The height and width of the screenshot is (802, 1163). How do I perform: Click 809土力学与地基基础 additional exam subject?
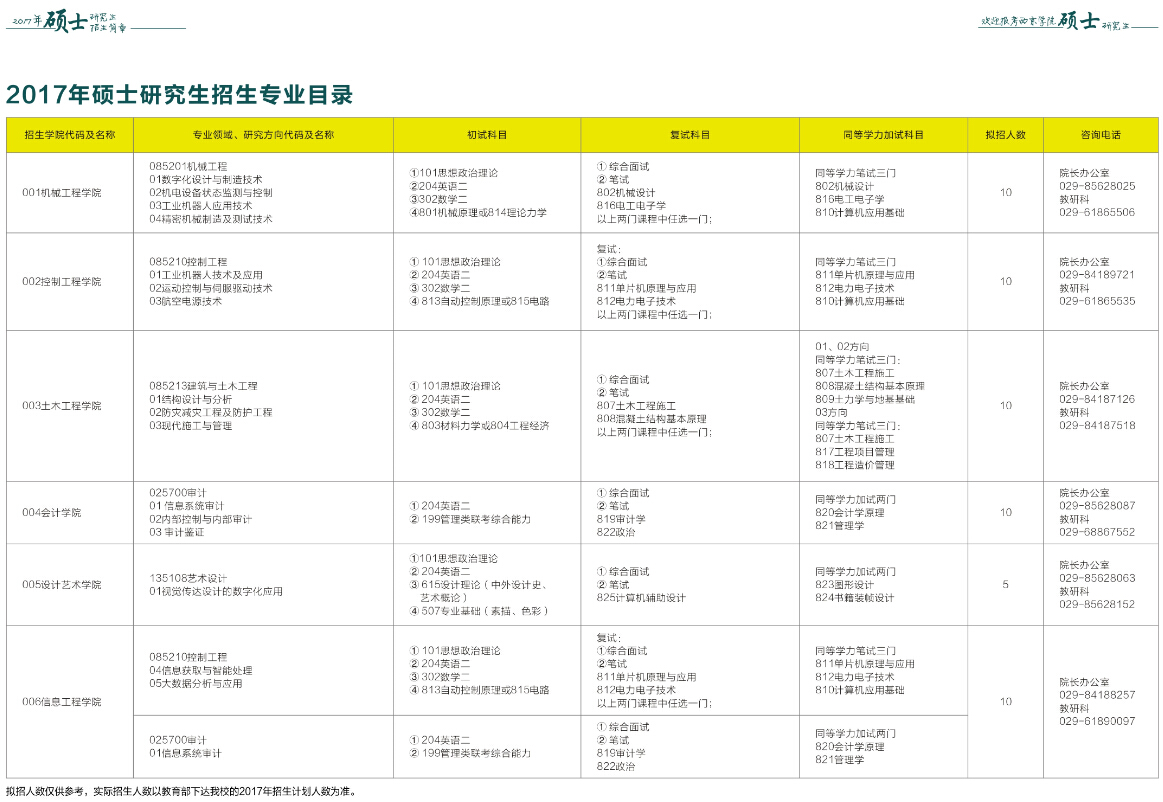[865, 399]
